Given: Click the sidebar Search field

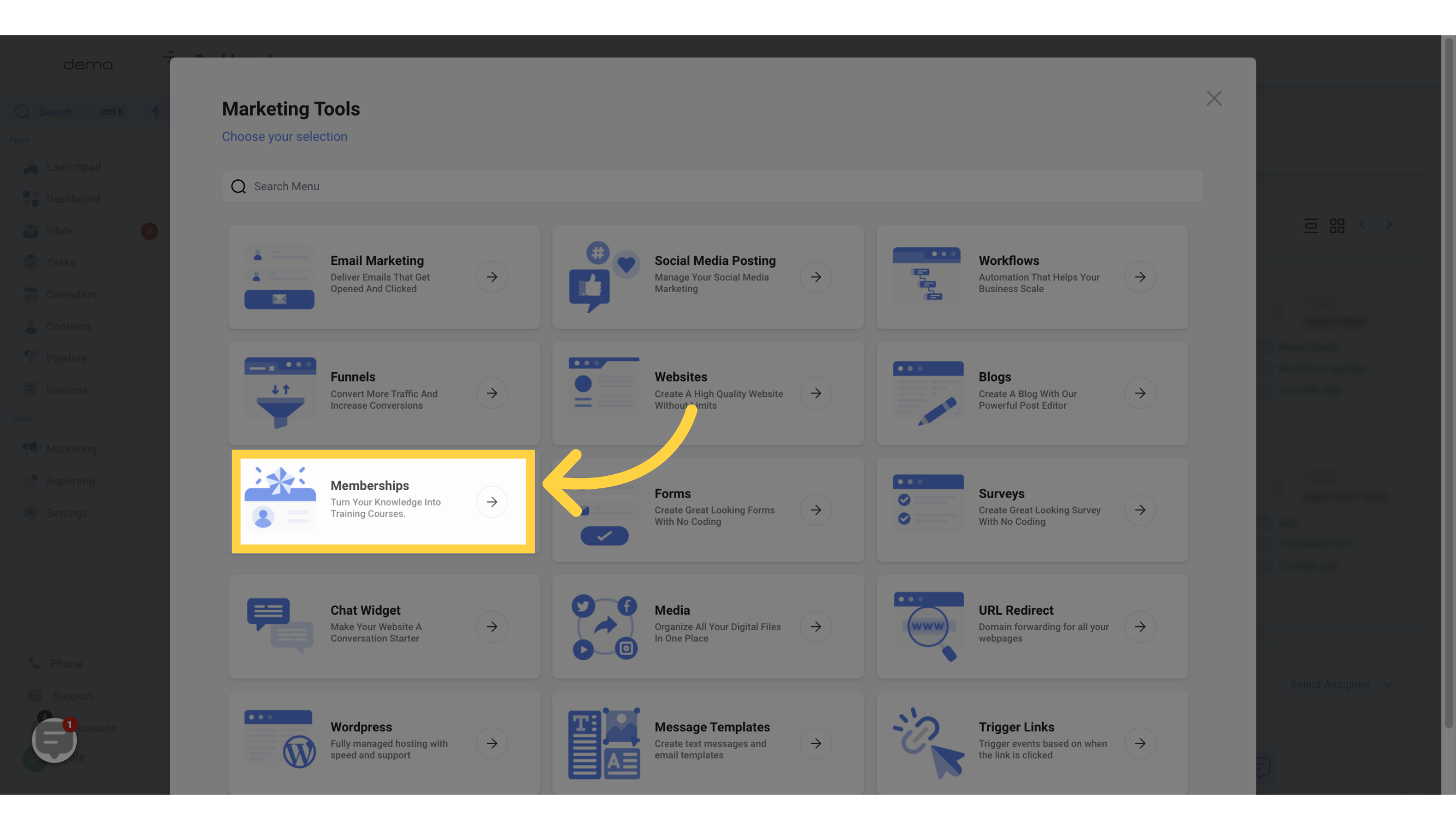Looking at the screenshot, I should click(x=71, y=112).
